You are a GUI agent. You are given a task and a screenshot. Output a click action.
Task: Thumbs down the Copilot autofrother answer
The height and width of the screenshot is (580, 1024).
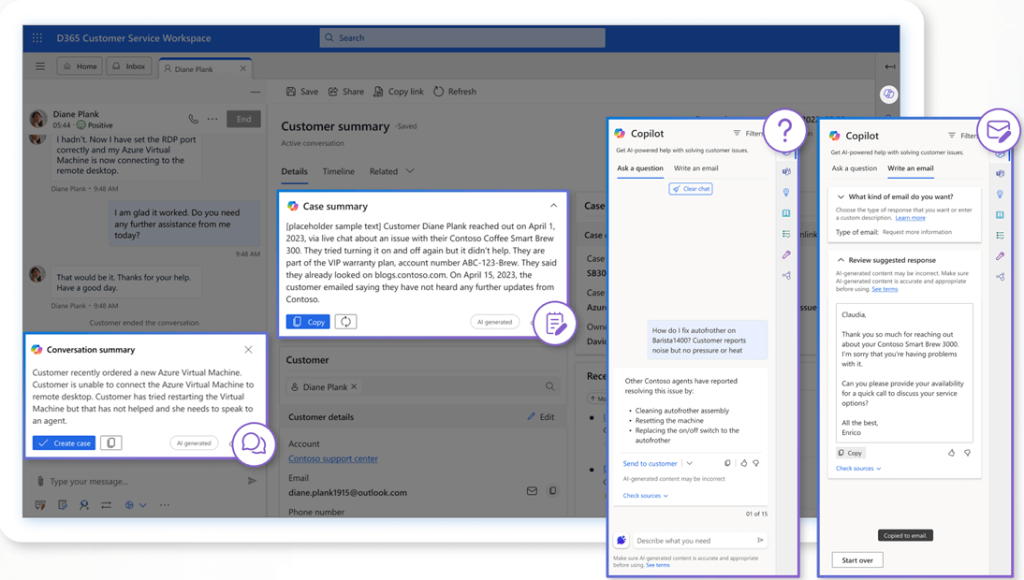pyautogui.click(x=756, y=463)
